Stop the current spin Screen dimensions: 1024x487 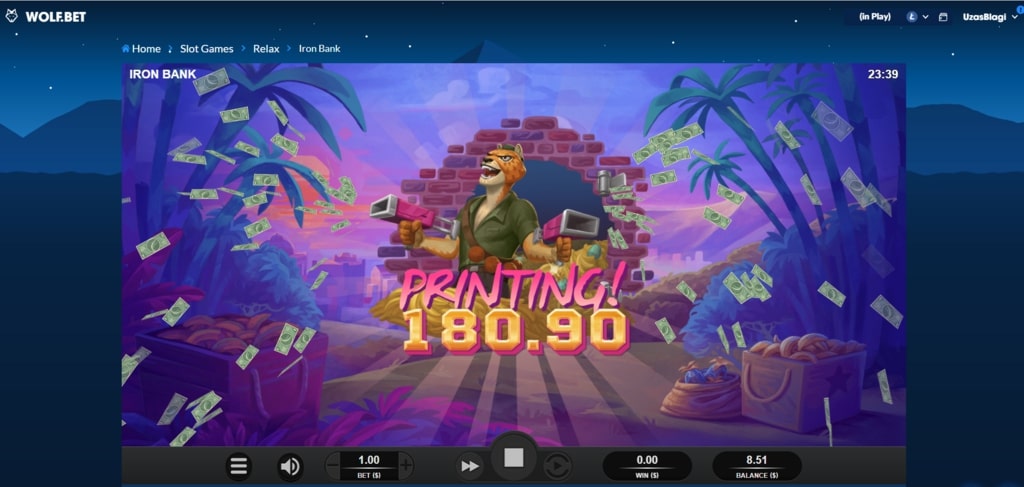(514, 458)
